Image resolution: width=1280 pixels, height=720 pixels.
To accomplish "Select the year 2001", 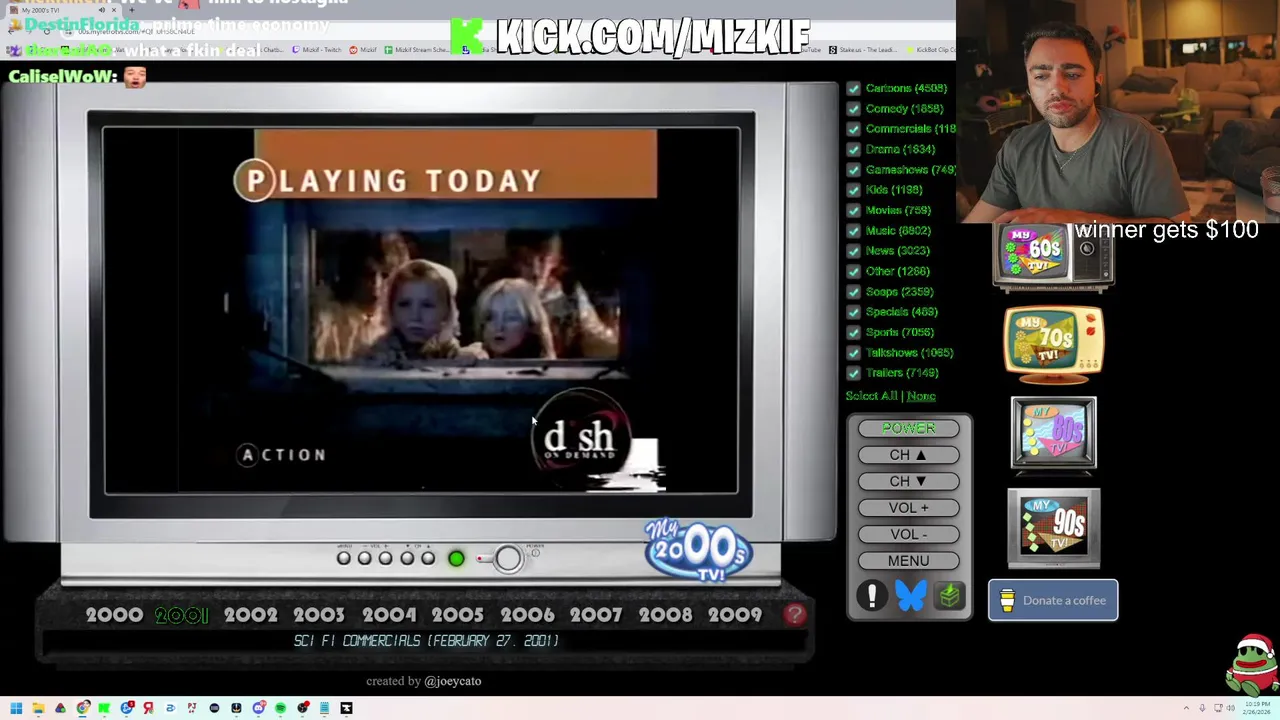I will tap(182, 615).
